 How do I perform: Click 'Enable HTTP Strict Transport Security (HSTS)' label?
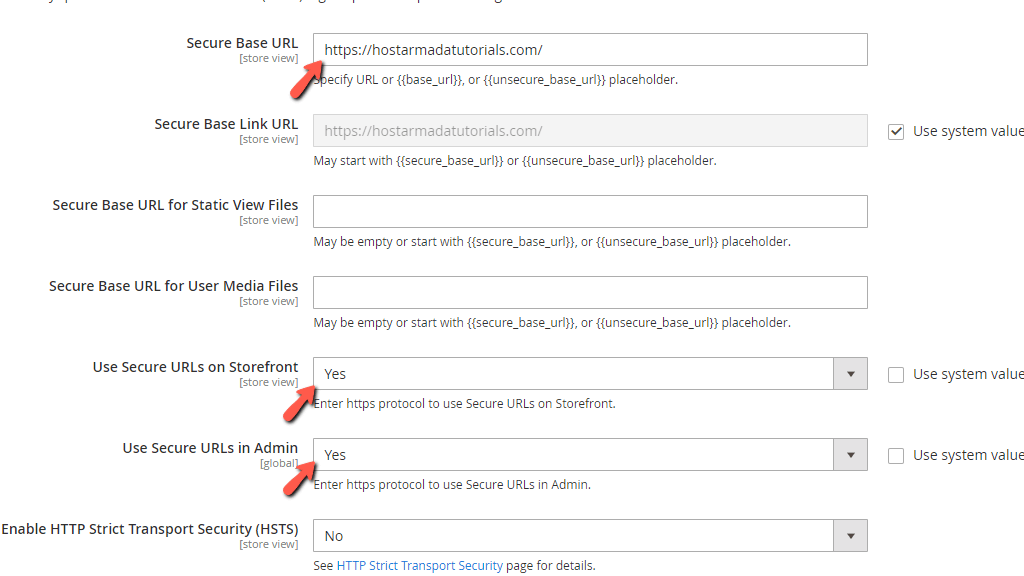pos(150,529)
